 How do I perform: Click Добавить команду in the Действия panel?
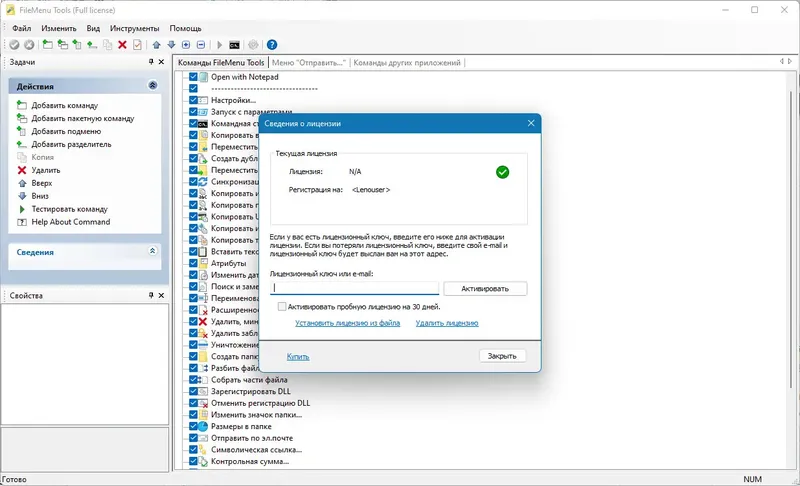tap(64, 106)
